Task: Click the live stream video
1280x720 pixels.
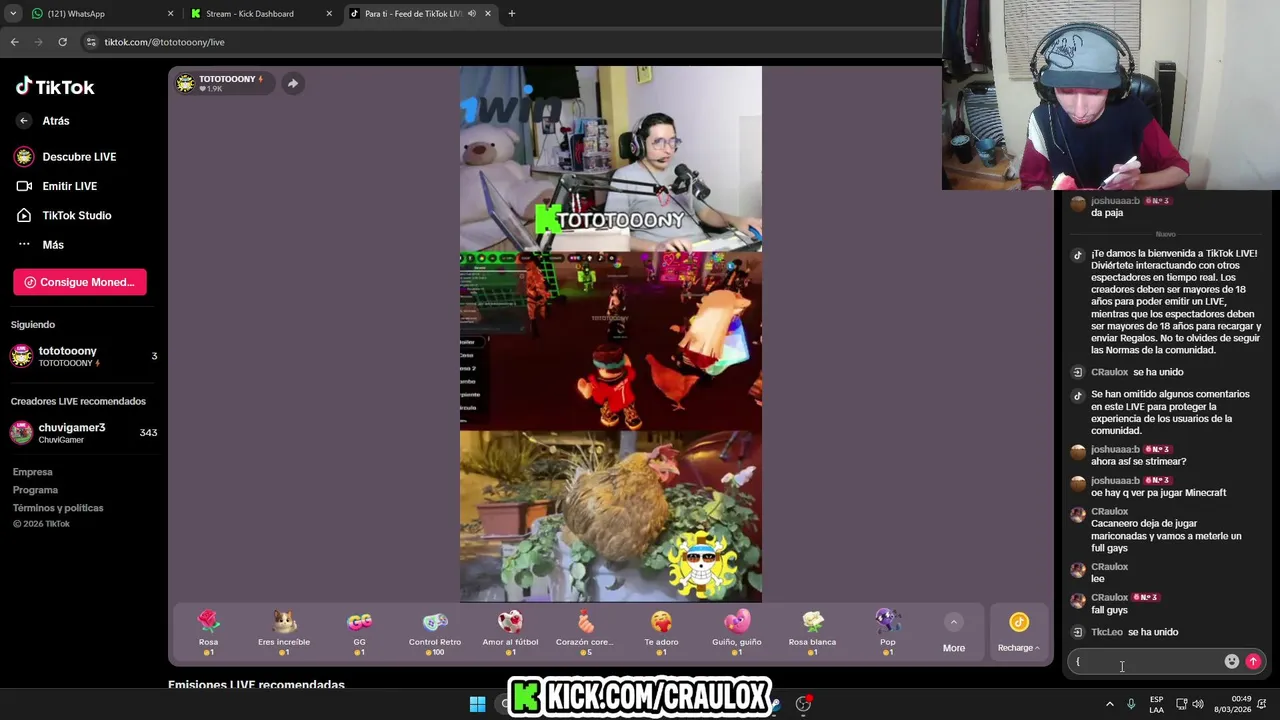Action: point(610,334)
